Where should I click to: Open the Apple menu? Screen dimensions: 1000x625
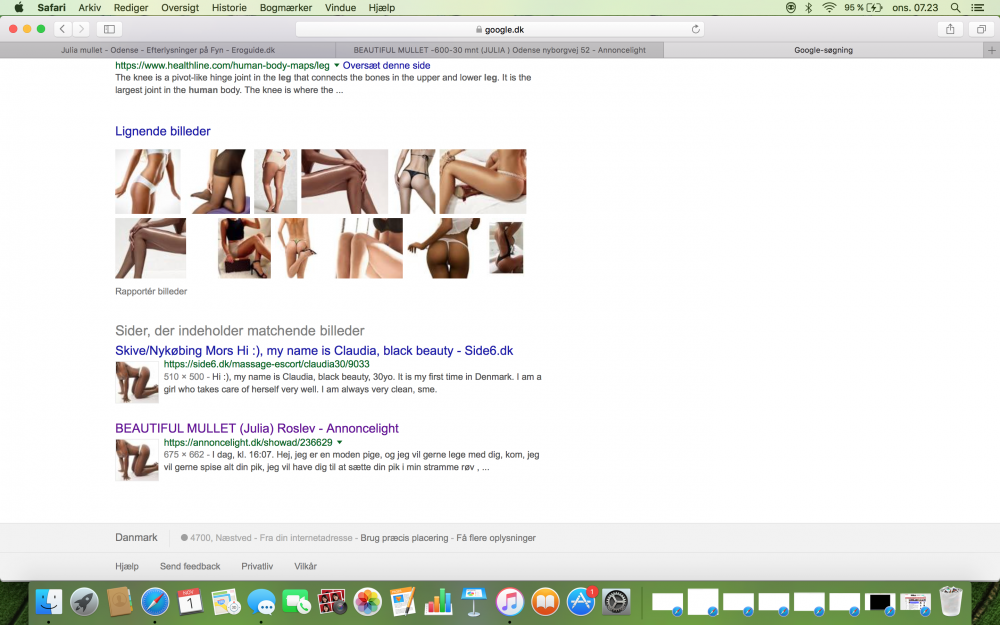coord(18,8)
